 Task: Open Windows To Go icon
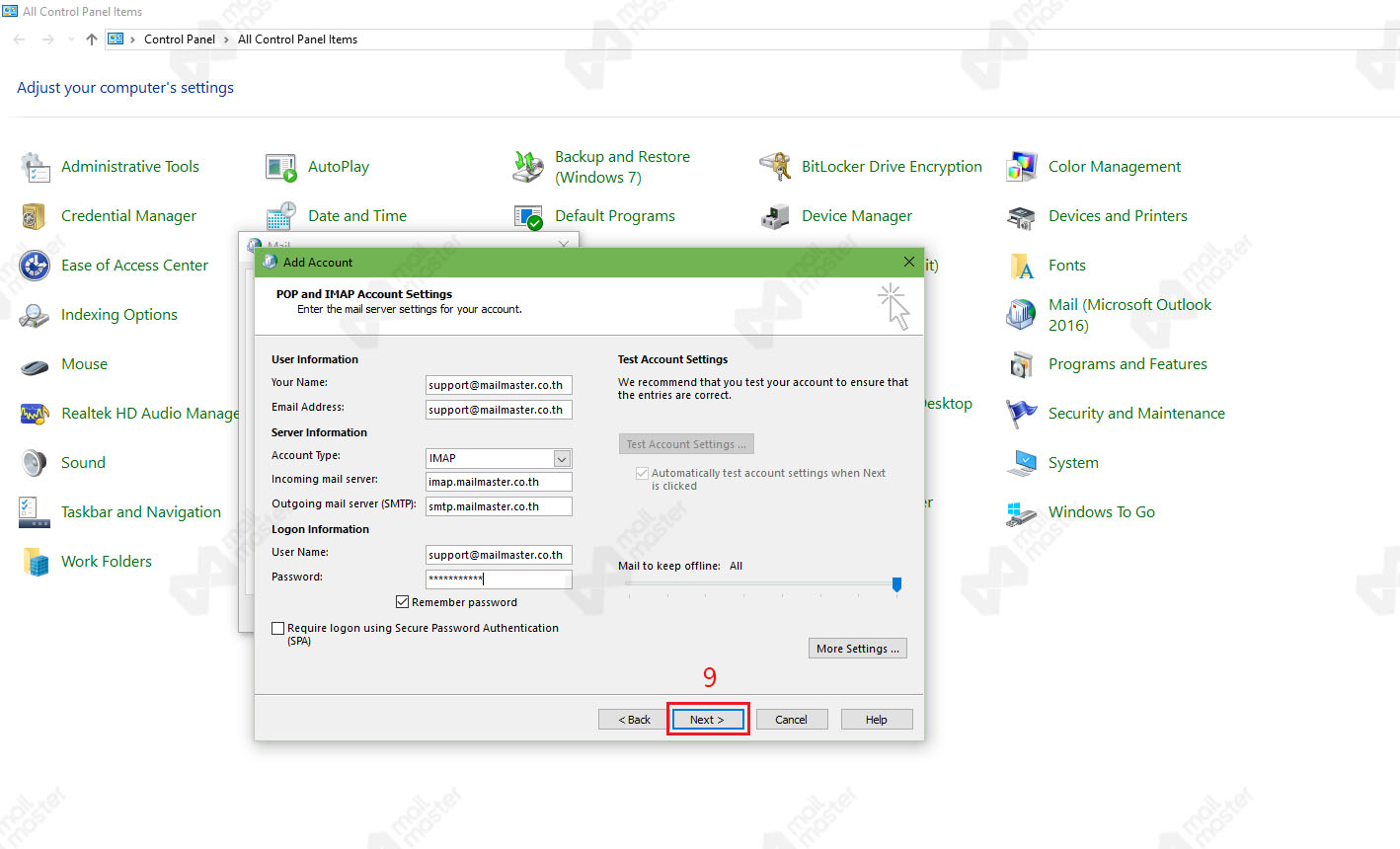click(x=1022, y=512)
